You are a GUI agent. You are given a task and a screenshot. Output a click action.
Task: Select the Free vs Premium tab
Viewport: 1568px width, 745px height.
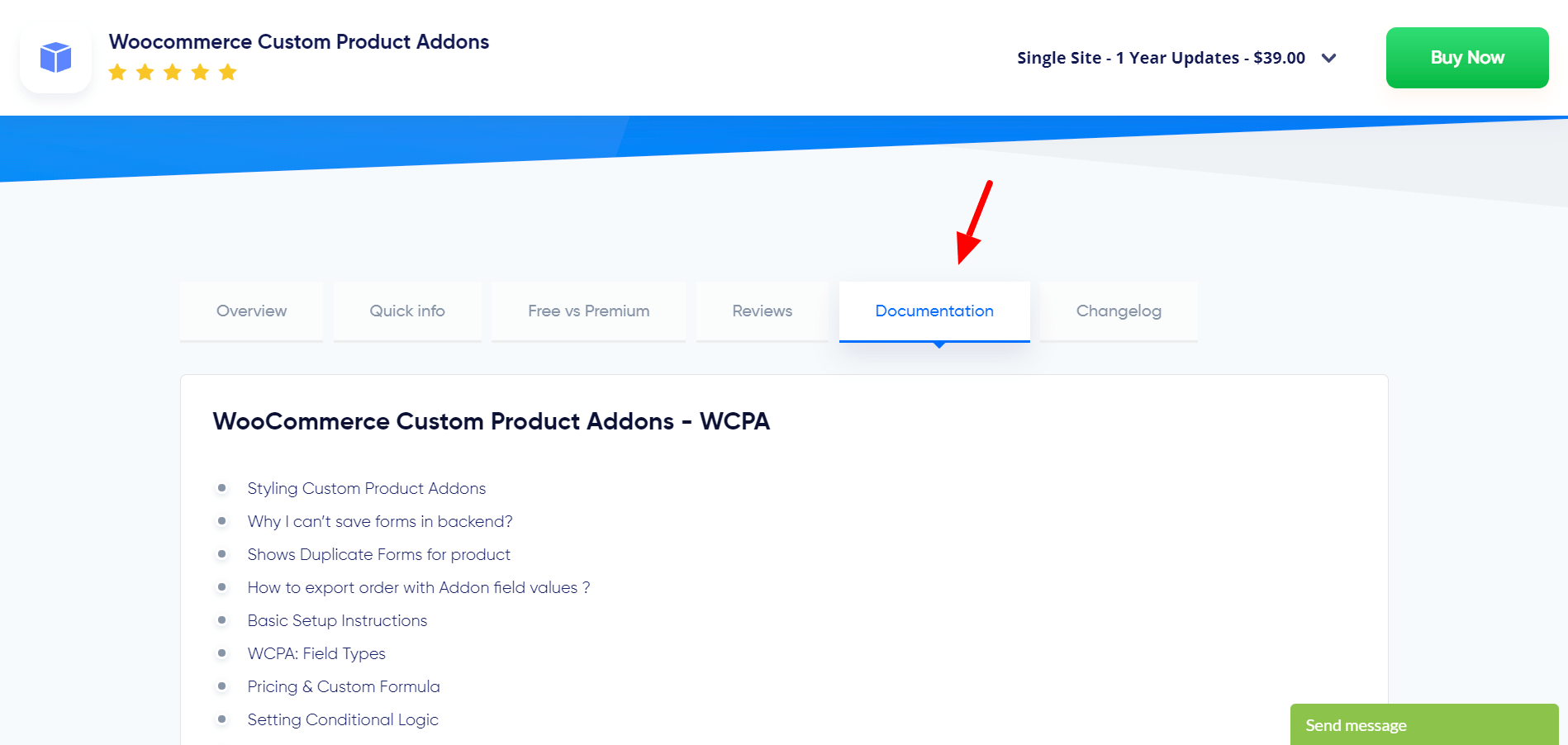(588, 311)
